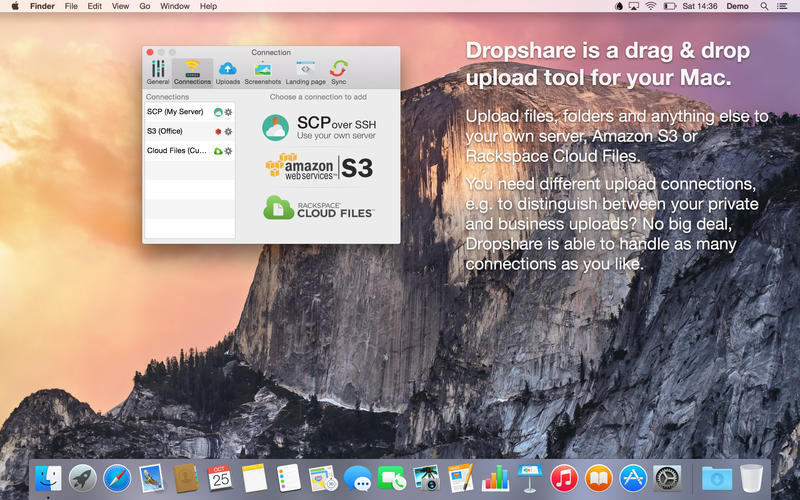Open Spotlight search magnifier icon
This screenshot has width=800, height=500.
coord(764,6)
